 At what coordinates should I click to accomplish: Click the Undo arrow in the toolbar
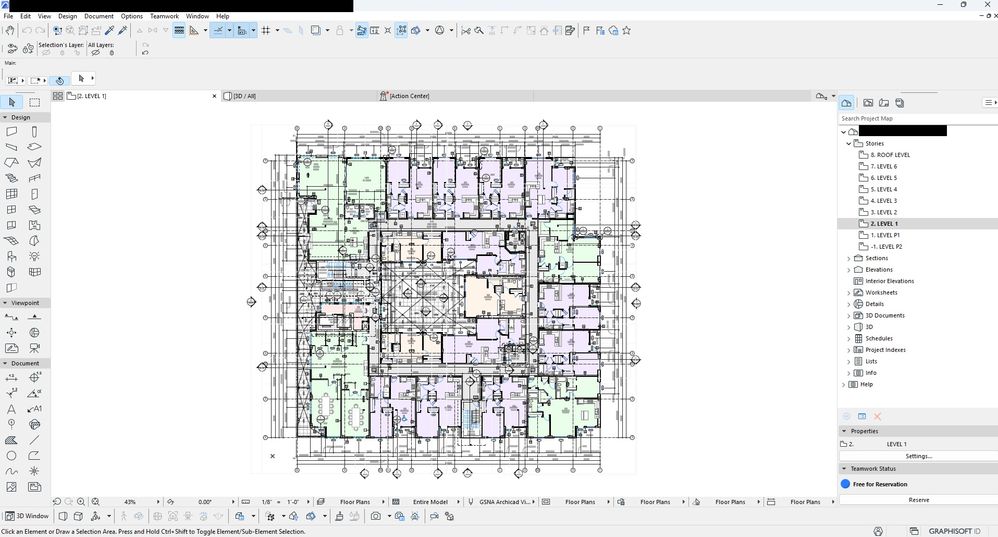[x=27, y=31]
